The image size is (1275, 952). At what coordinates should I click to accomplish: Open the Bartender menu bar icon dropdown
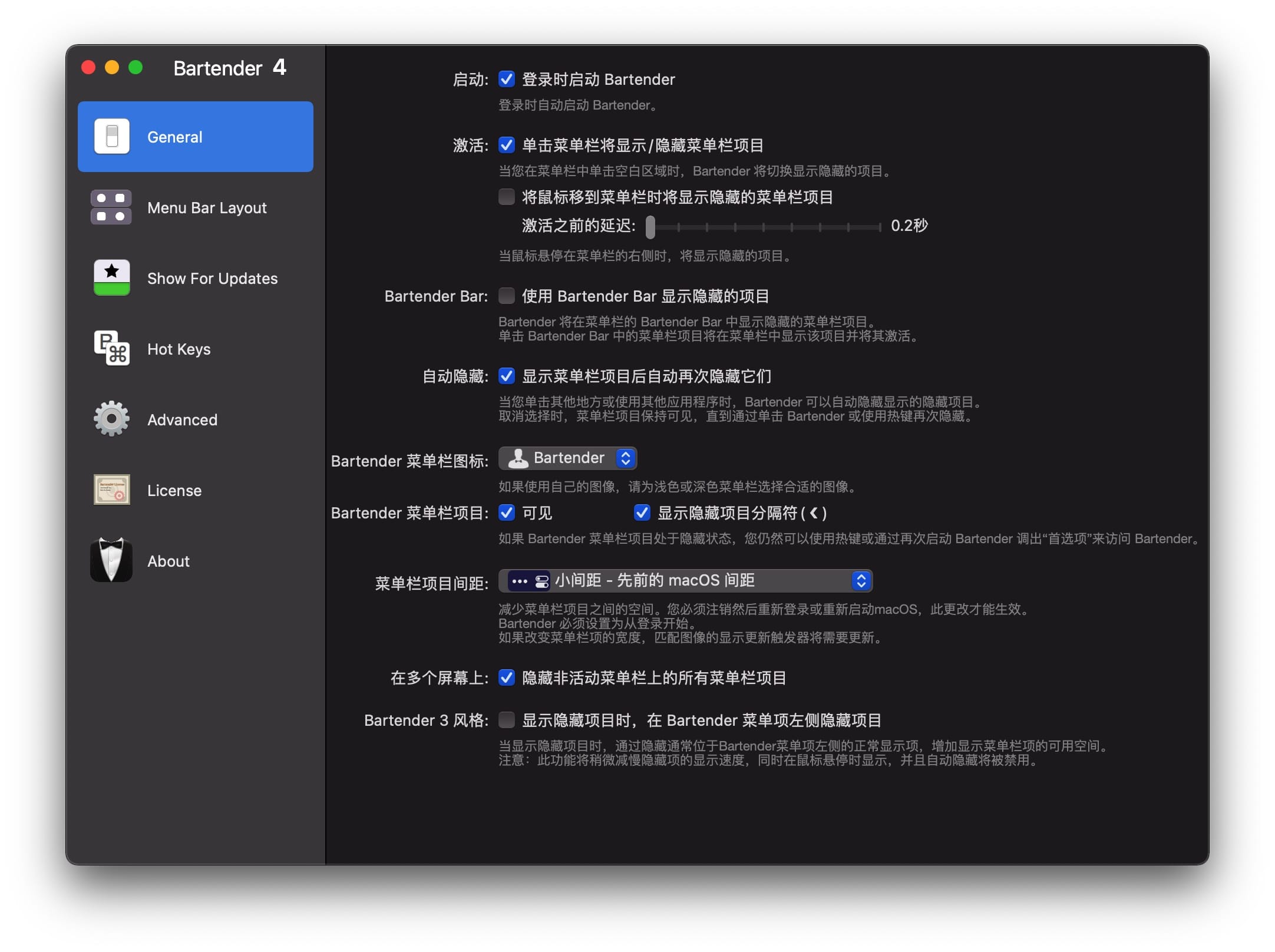(567, 458)
